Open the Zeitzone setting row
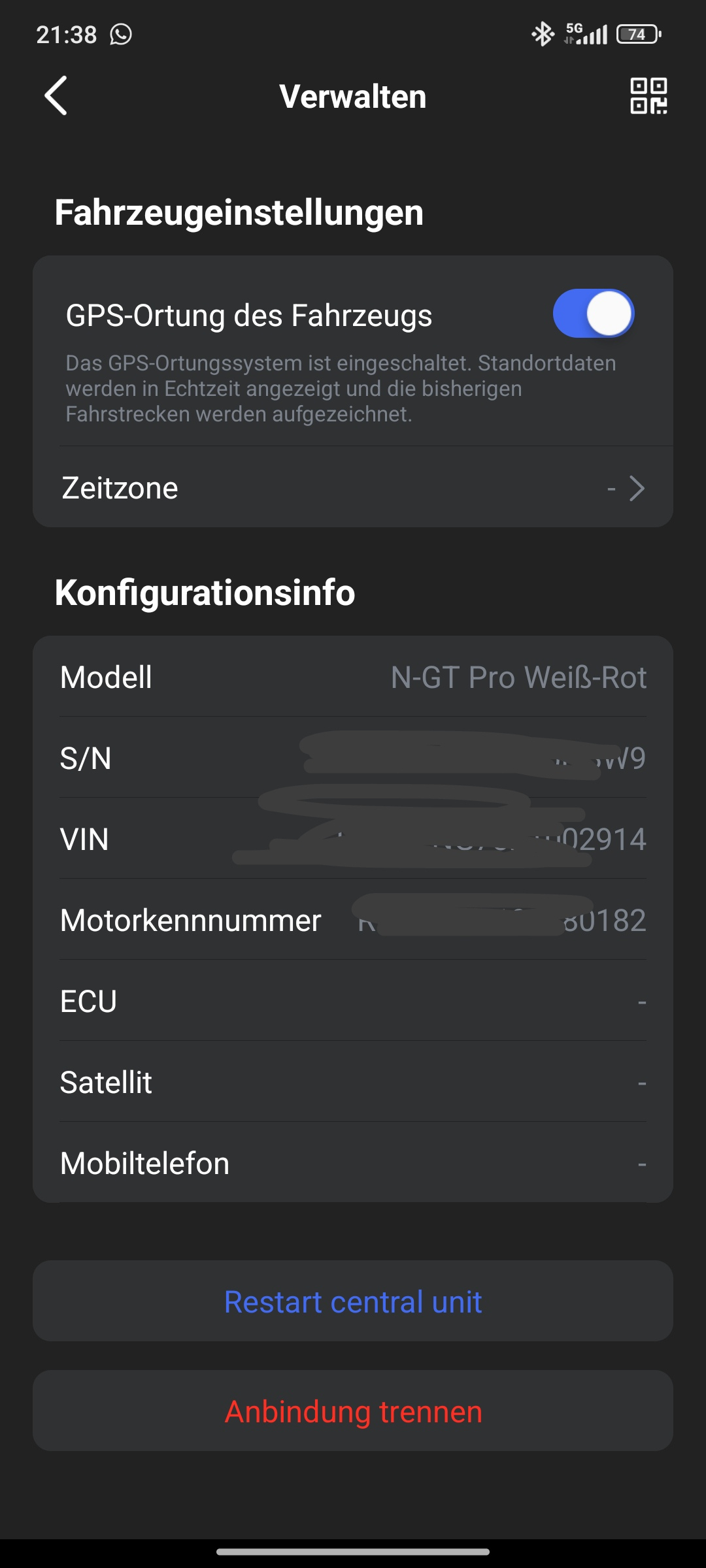 pyautogui.click(x=353, y=488)
